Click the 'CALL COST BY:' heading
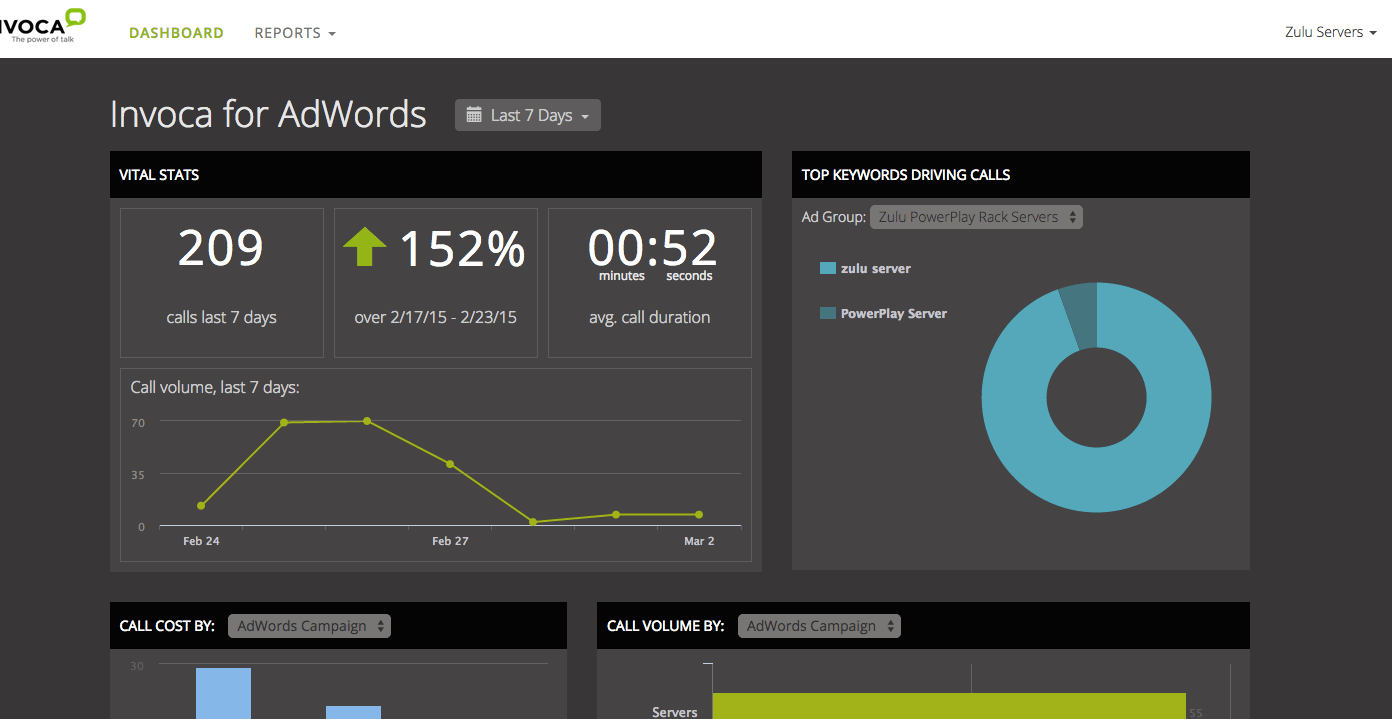This screenshot has height=719, width=1392. click(167, 626)
